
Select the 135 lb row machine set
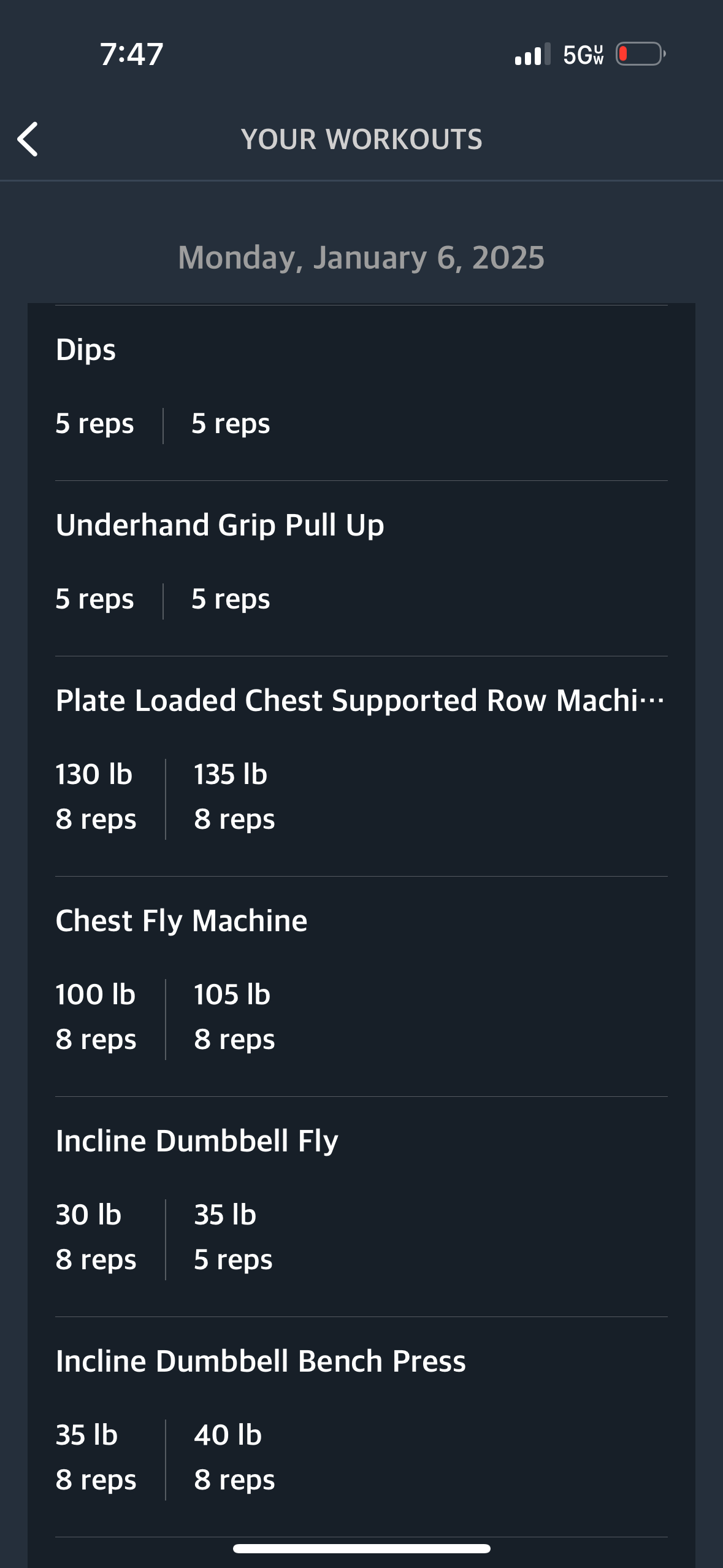(234, 796)
